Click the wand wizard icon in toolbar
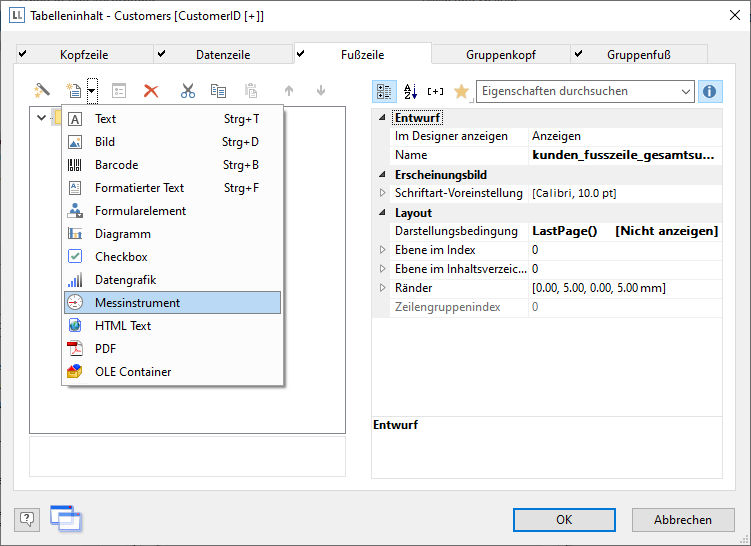The image size is (751, 546). tap(43, 91)
